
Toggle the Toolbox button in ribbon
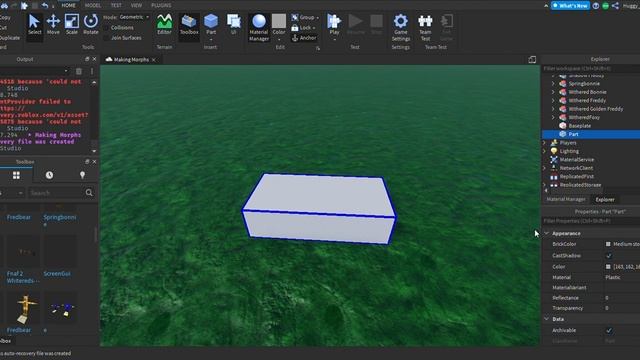189,24
